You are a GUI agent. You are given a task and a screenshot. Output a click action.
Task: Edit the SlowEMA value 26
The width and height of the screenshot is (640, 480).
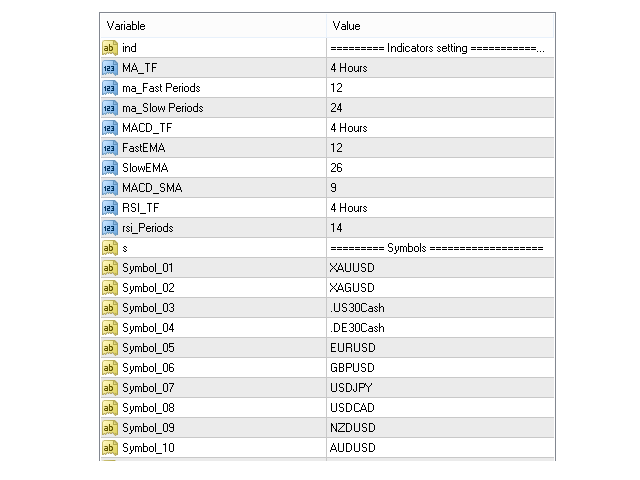pos(438,168)
